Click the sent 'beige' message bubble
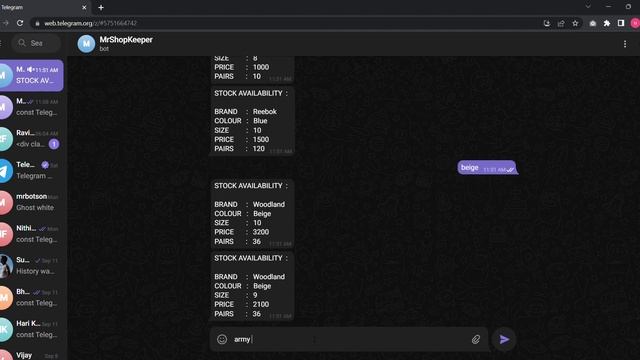This screenshot has height=360, width=640. pos(487,167)
